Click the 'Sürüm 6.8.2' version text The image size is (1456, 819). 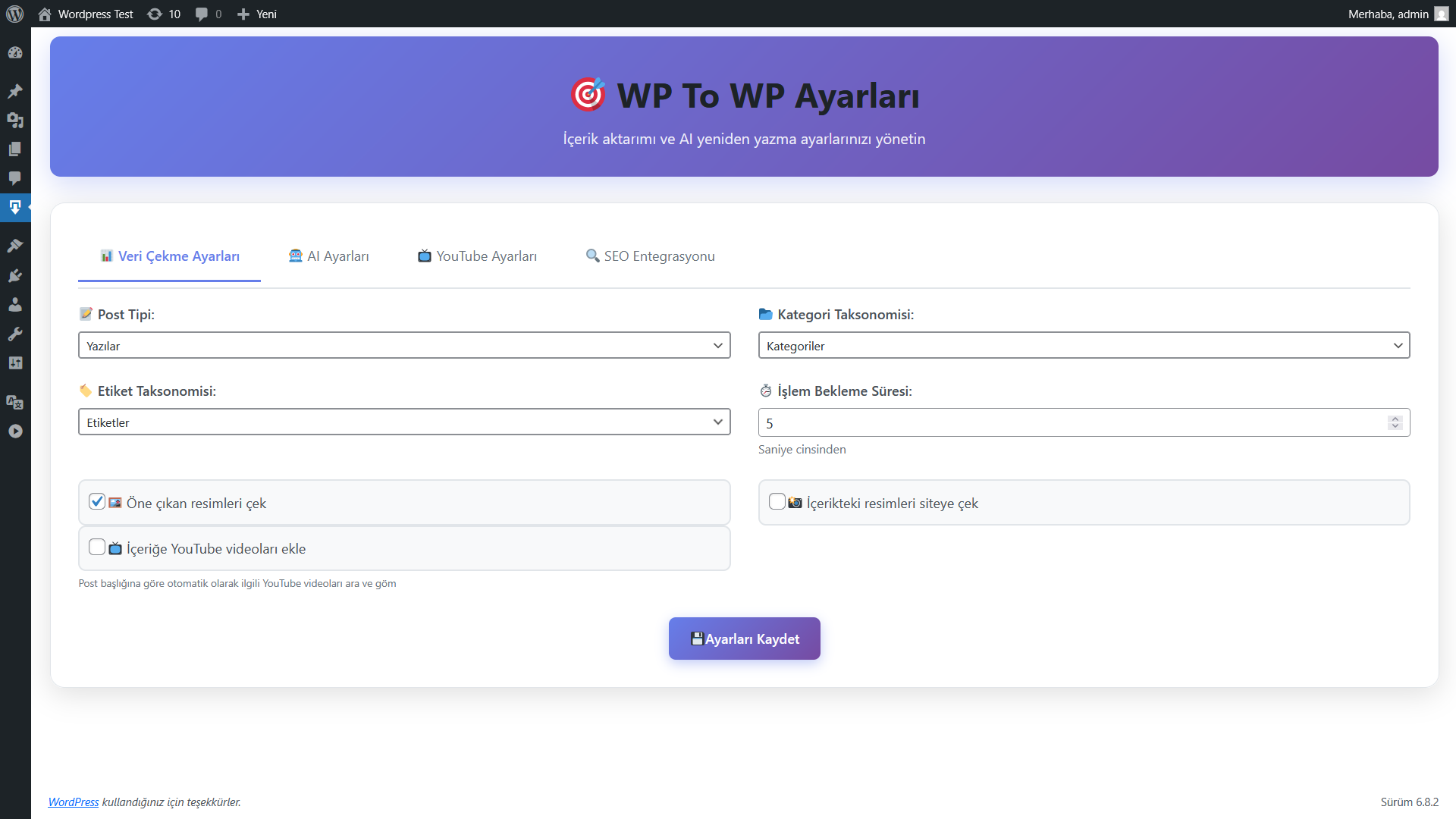[x=1409, y=802]
